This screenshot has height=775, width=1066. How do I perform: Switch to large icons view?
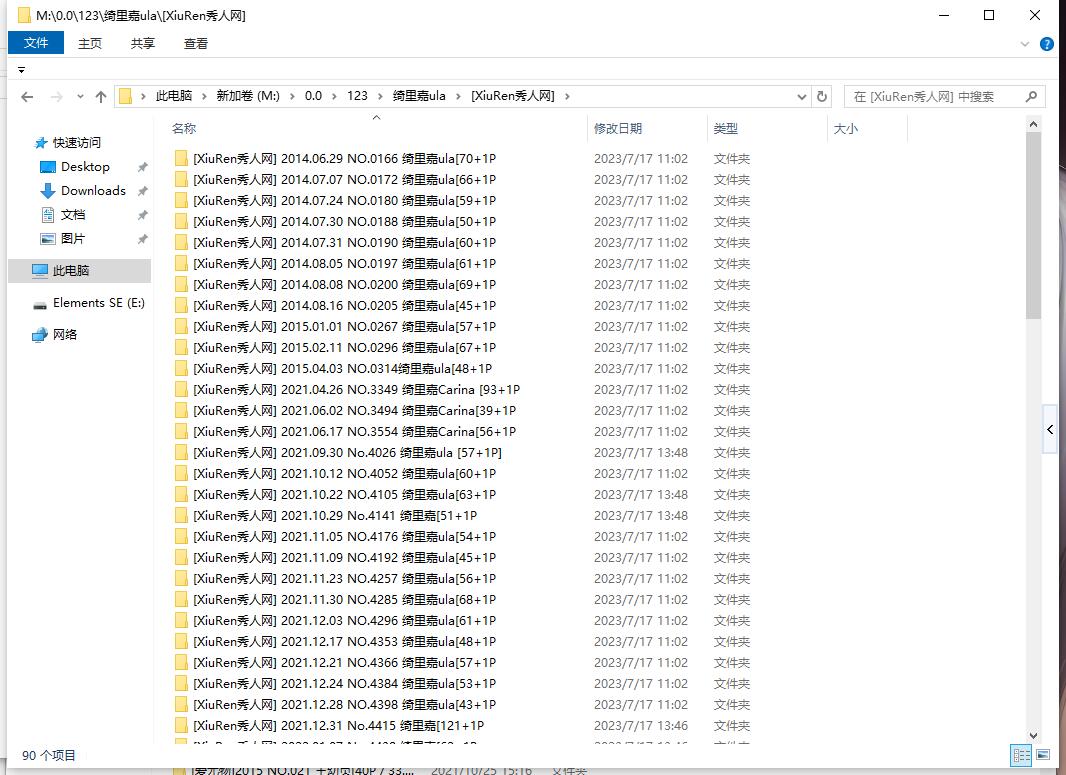click(x=1043, y=755)
